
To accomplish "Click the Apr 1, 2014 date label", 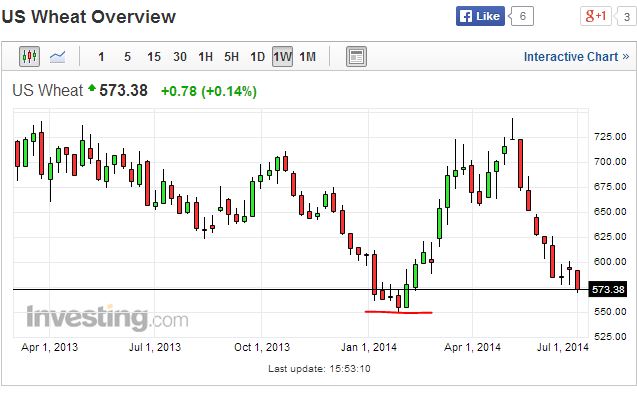I will point(472,348).
